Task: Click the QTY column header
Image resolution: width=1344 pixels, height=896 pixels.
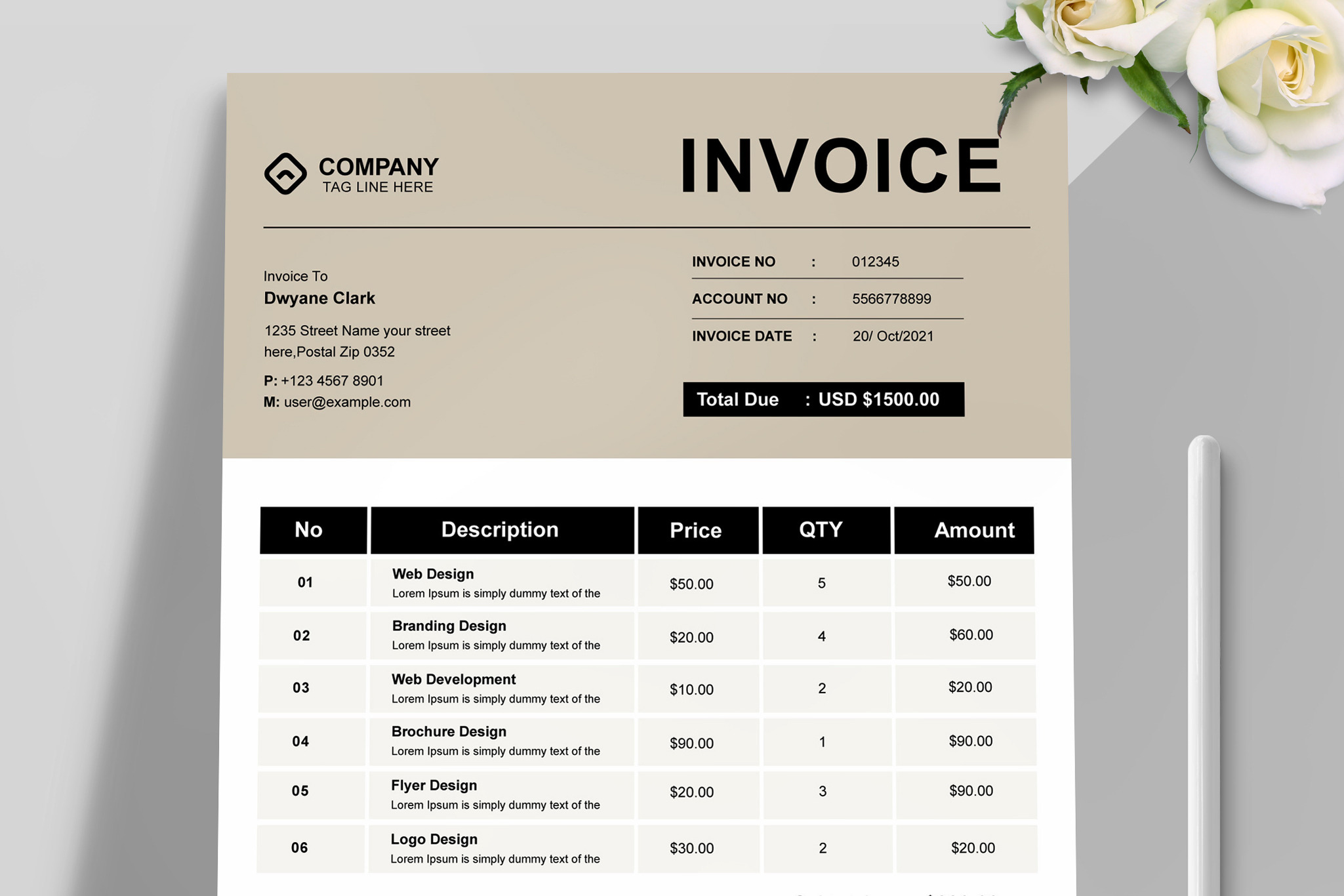Action: 821,530
